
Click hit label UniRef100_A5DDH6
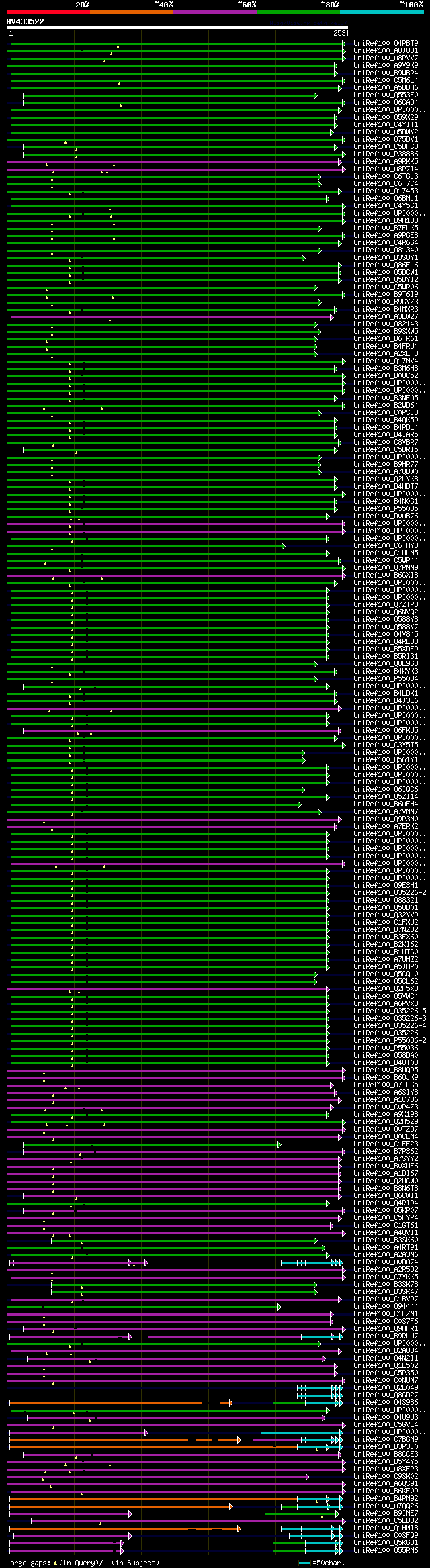pyautogui.click(x=386, y=87)
